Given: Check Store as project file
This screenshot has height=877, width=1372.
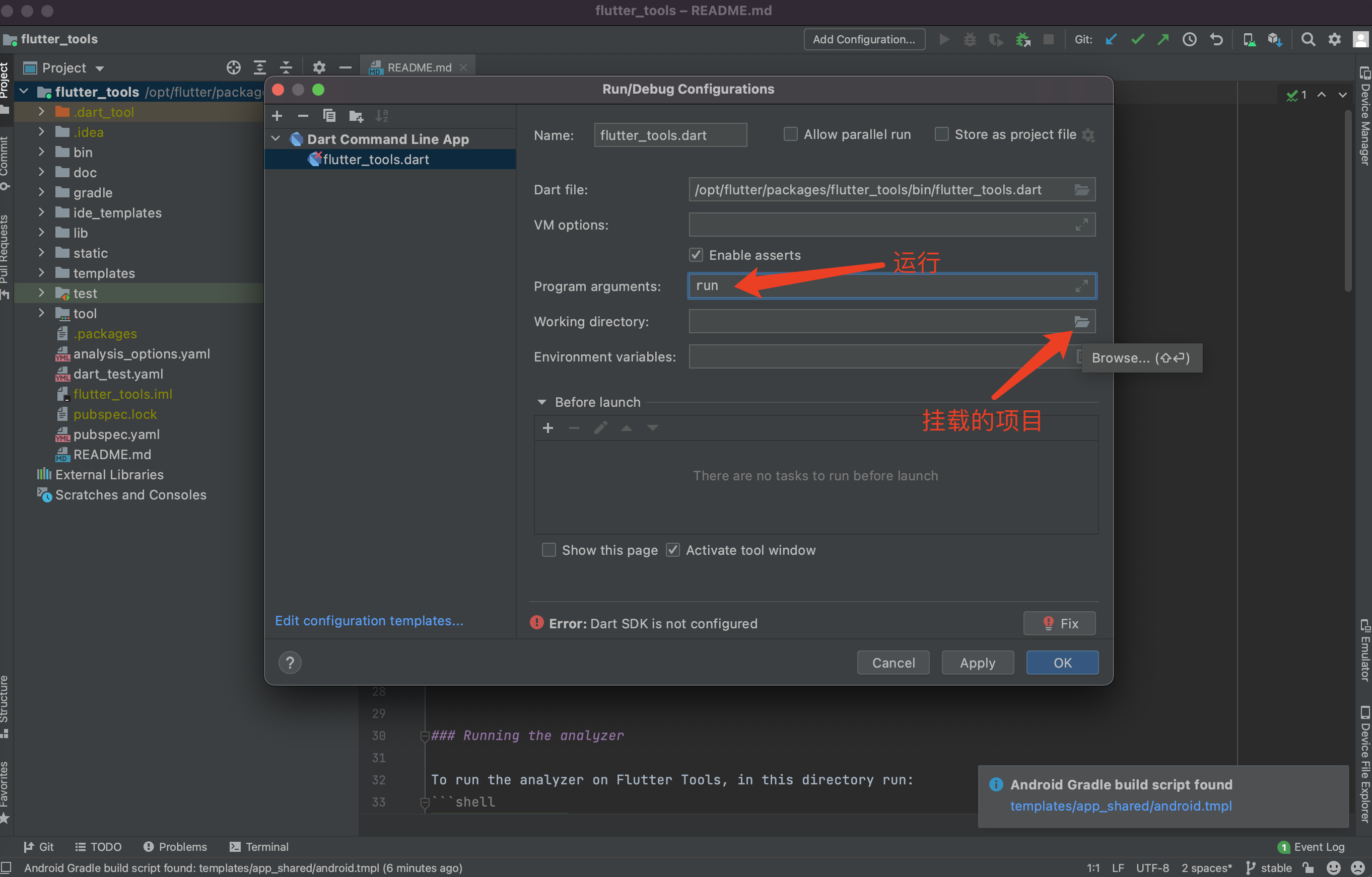Looking at the screenshot, I should pos(941,134).
